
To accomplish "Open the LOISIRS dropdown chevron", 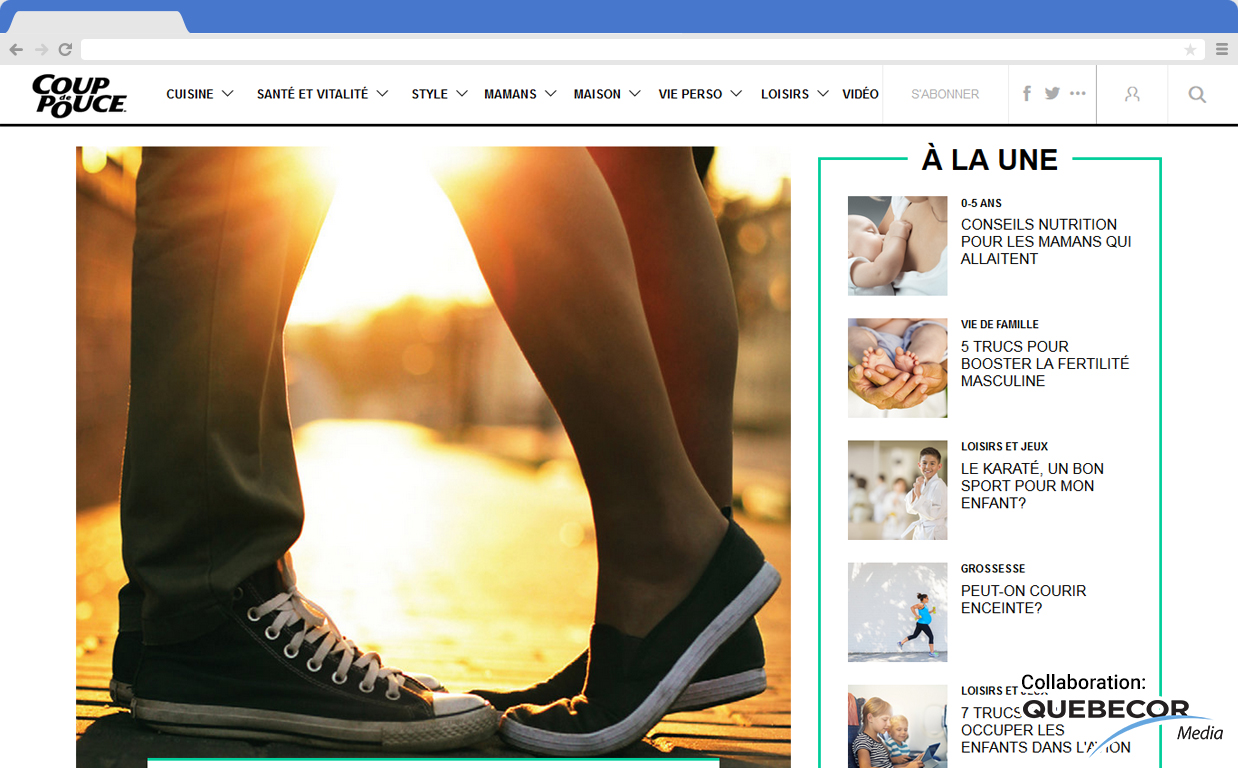I will click(x=823, y=94).
